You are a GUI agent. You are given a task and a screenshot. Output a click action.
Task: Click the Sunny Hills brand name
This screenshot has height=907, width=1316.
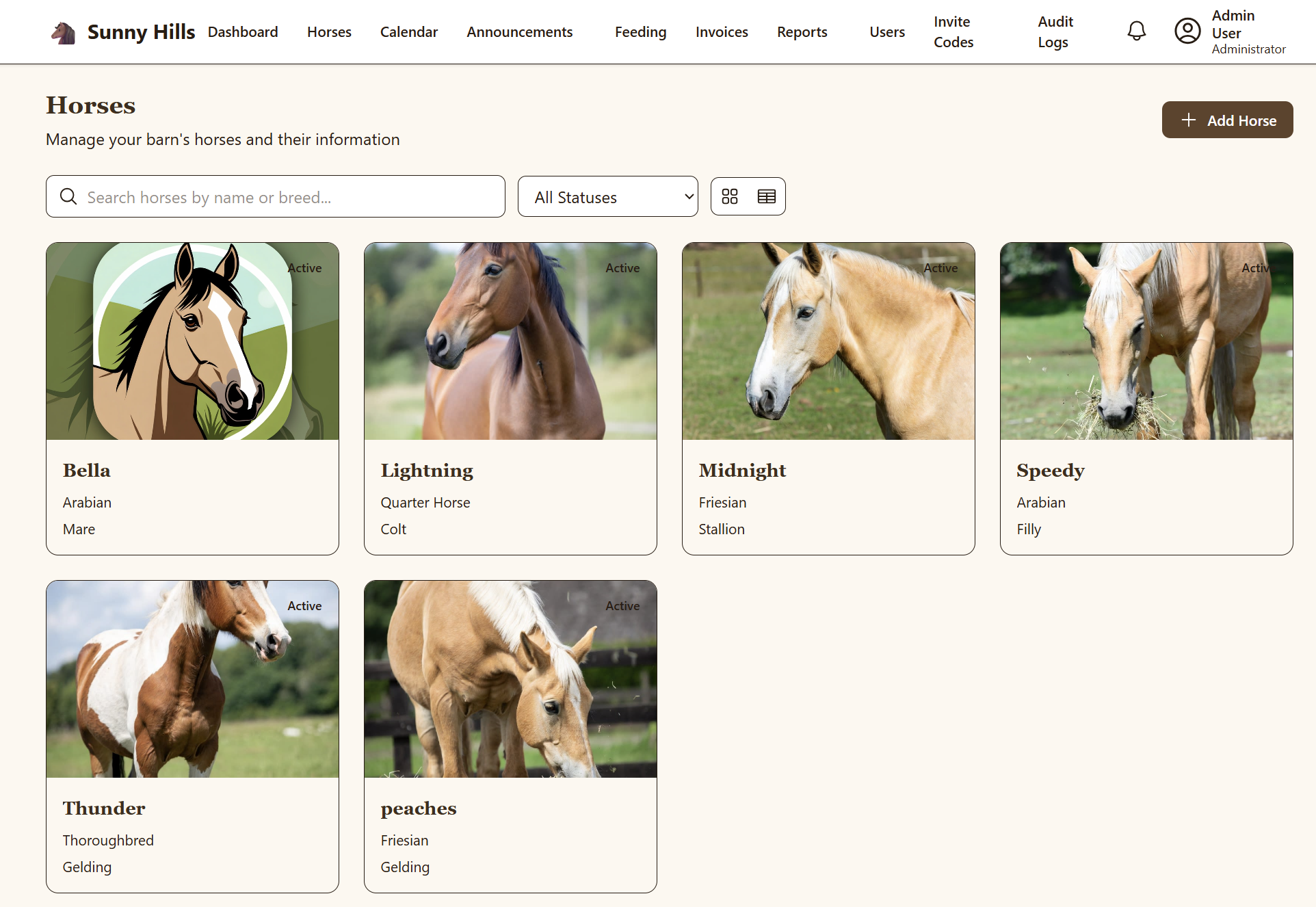(x=142, y=32)
